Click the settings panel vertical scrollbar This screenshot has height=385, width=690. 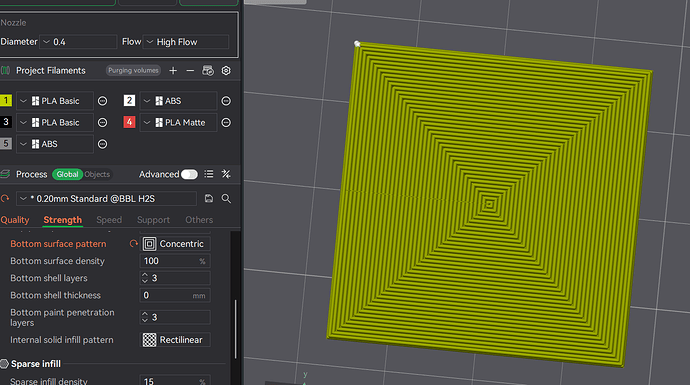(x=235, y=329)
